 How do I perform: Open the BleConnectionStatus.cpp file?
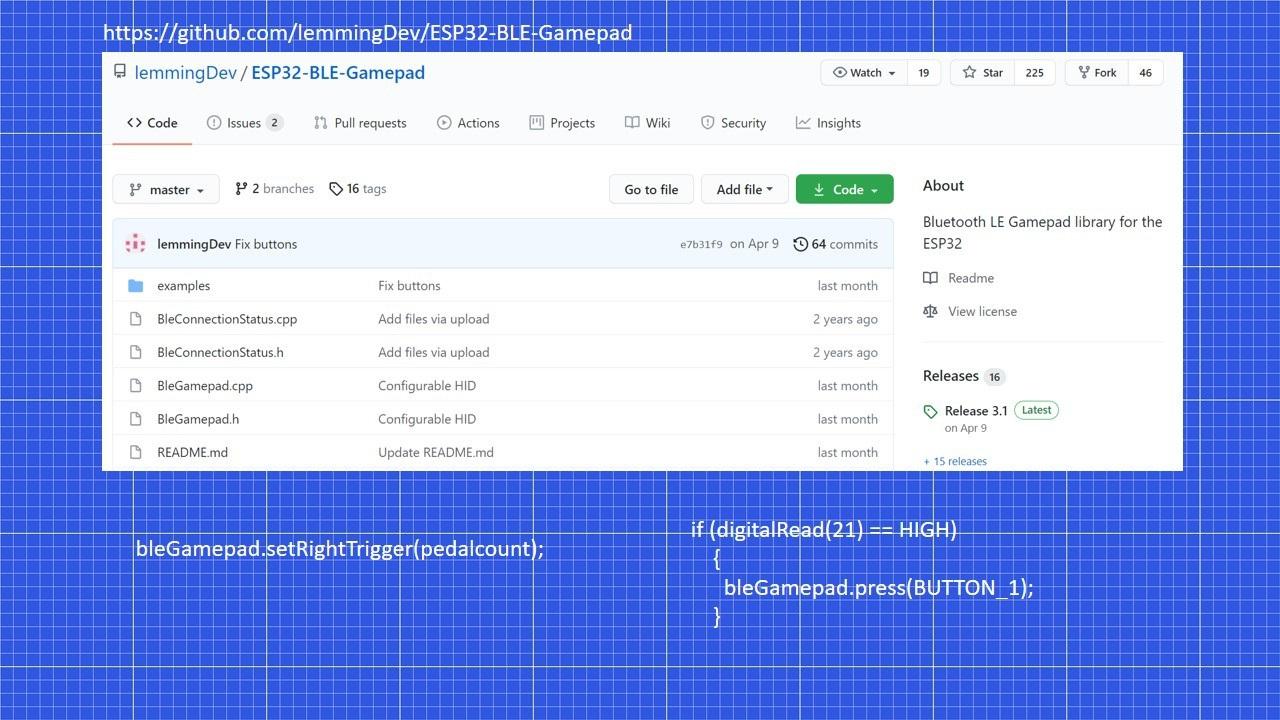(x=227, y=319)
